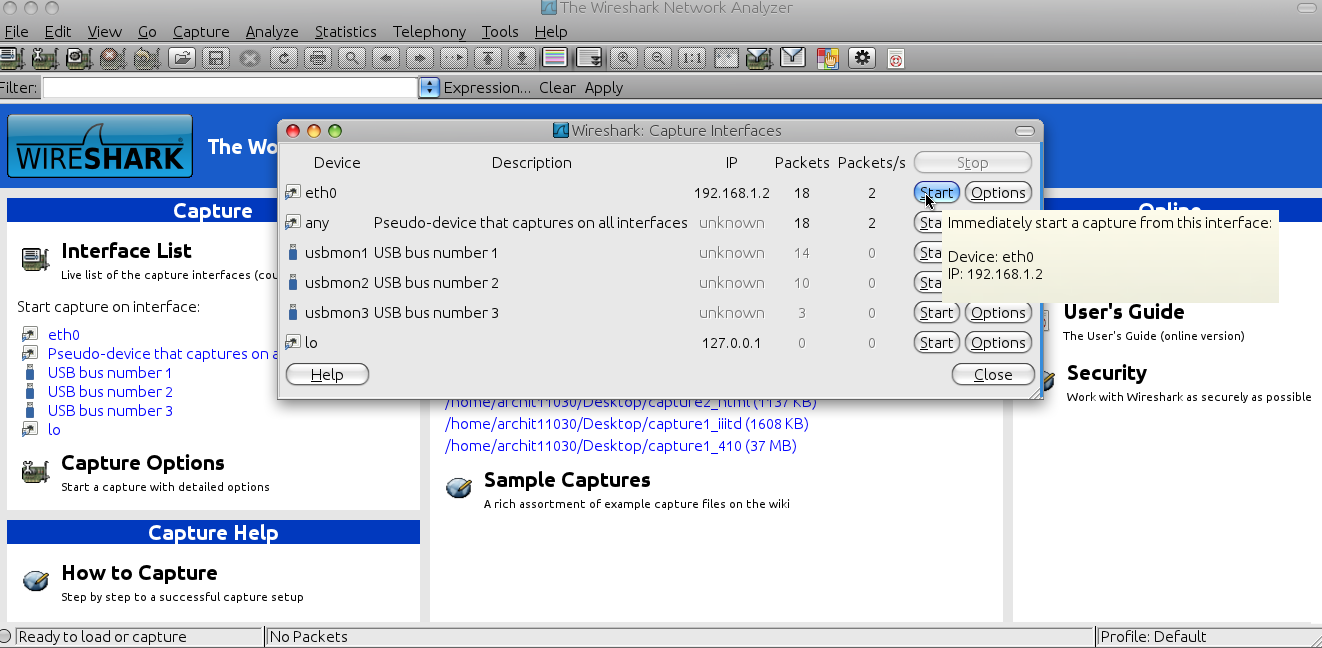Viewport: 1322px width, 648px height.
Task: Click USB bus number 1 link
Action: pyautogui.click(x=110, y=373)
